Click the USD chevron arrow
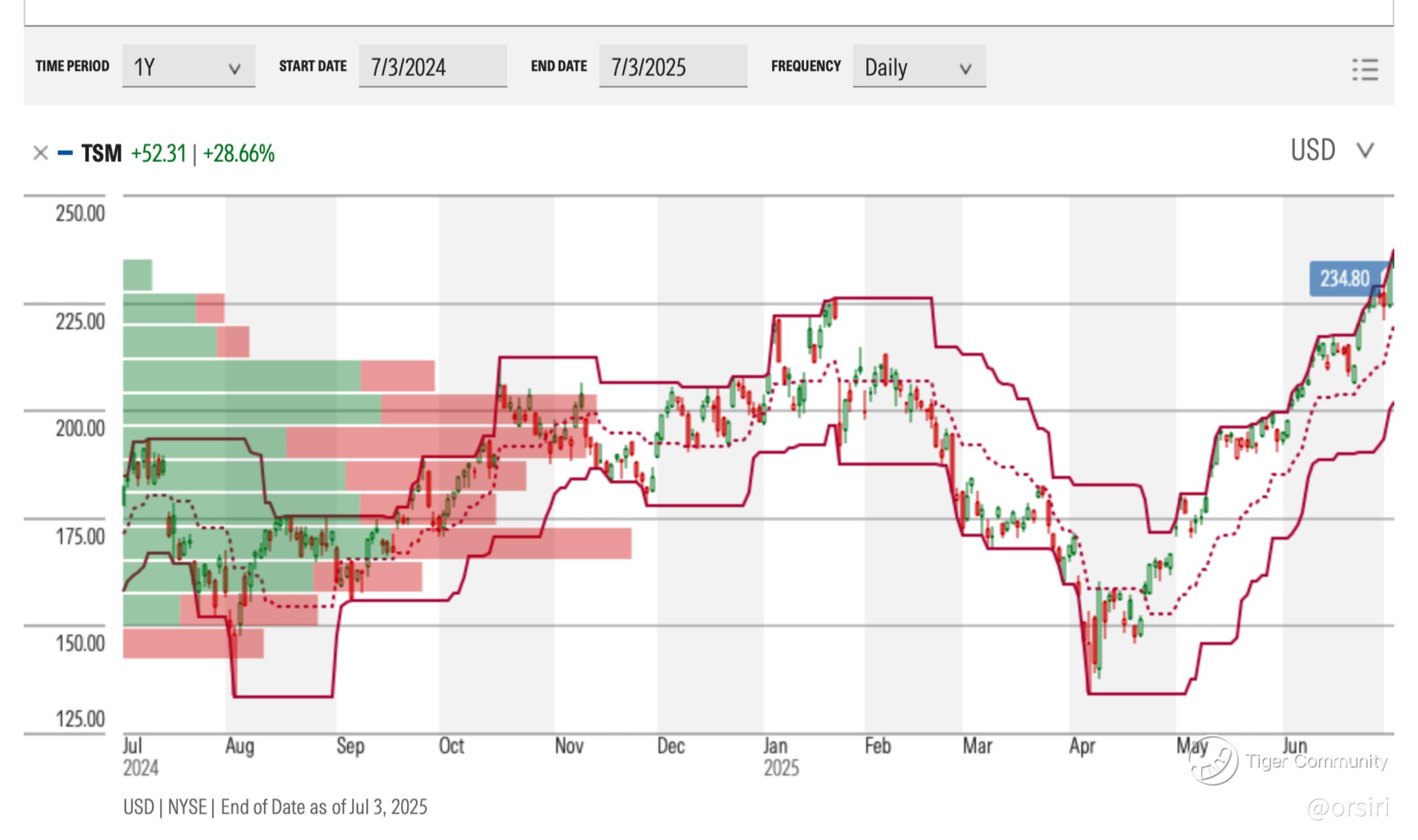1418x840 pixels. (x=1365, y=151)
